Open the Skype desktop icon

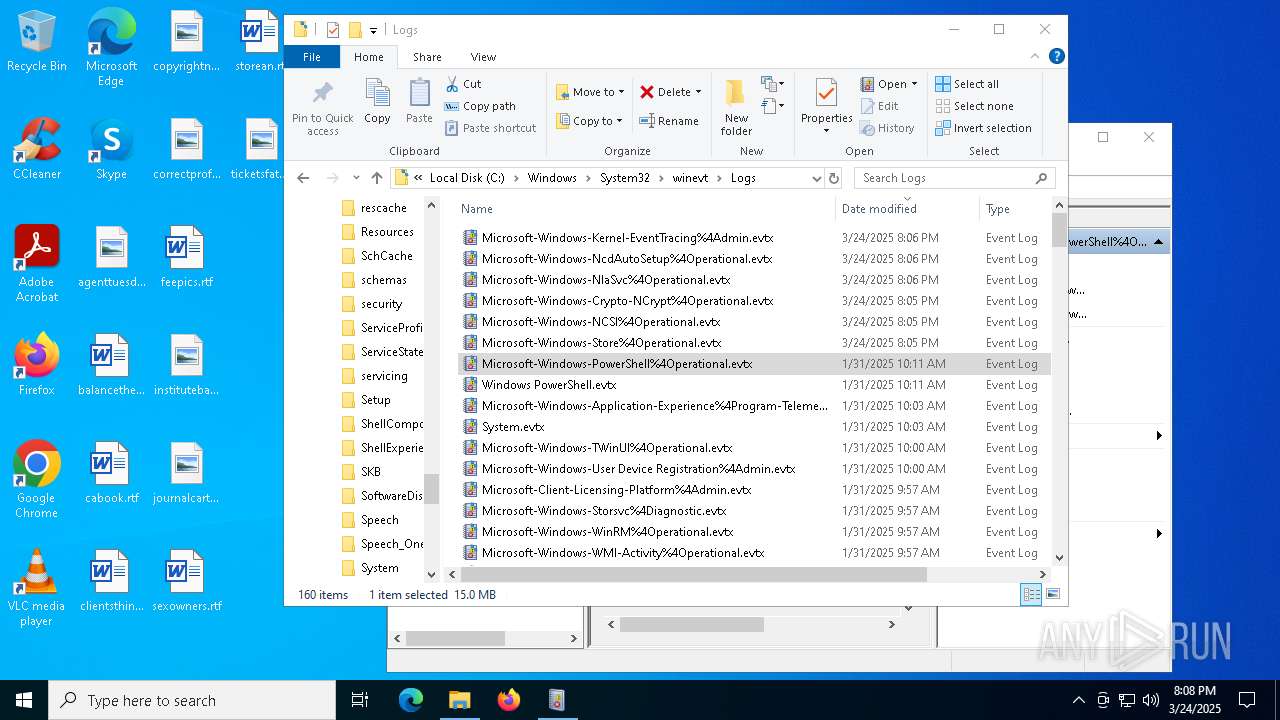point(111,150)
